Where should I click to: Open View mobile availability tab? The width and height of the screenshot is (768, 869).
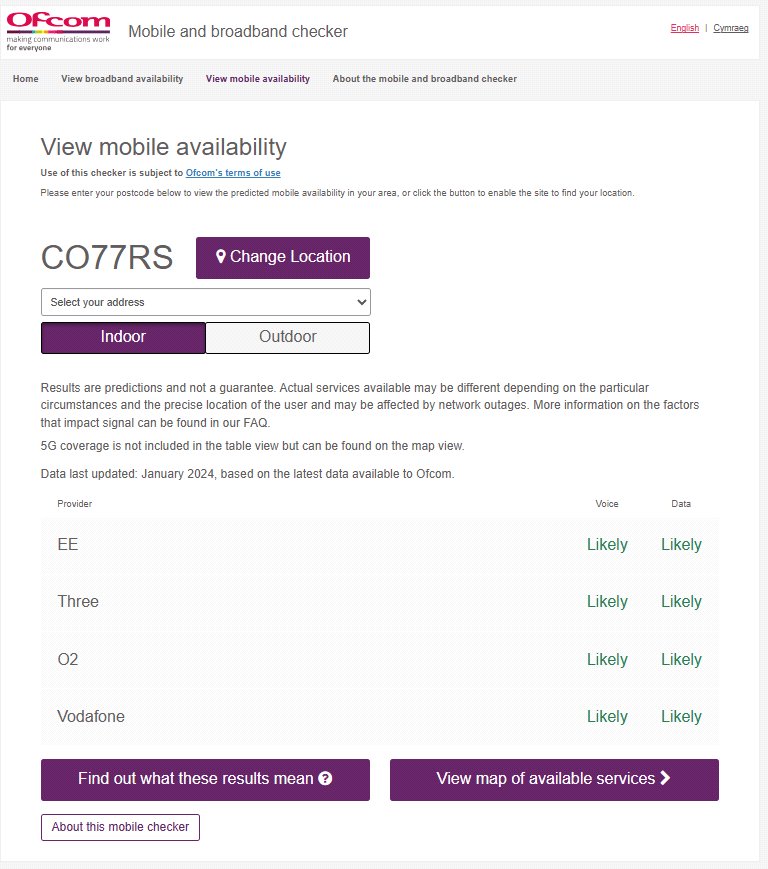pyautogui.click(x=258, y=79)
